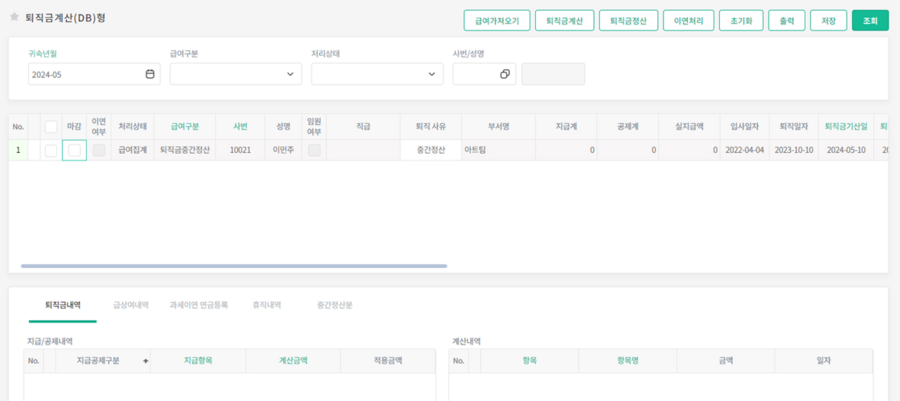Toggle the select-all checkbox in grid header
The image size is (900, 401).
click(51, 127)
